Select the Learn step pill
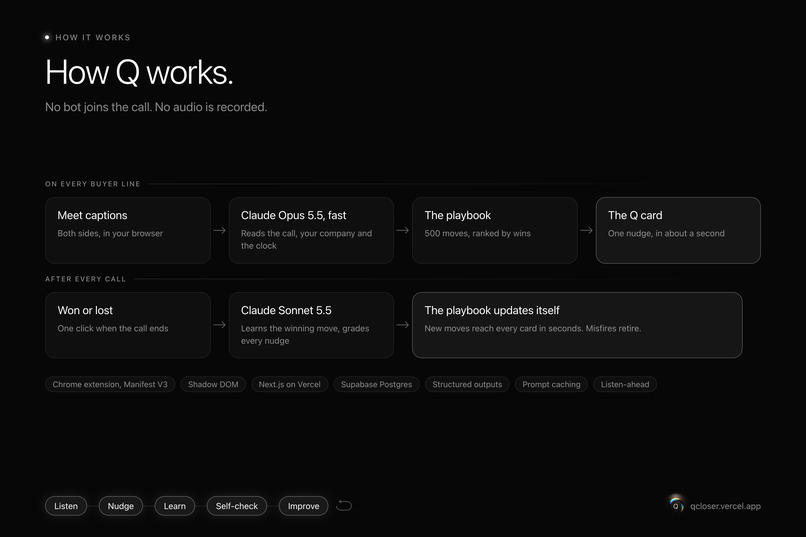806x537 pixels. click(x=175, y=506)
